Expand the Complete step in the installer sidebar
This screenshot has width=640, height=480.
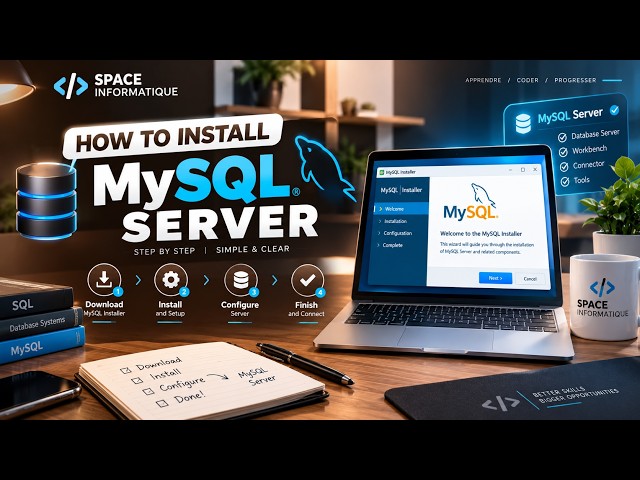click(390, 245)
